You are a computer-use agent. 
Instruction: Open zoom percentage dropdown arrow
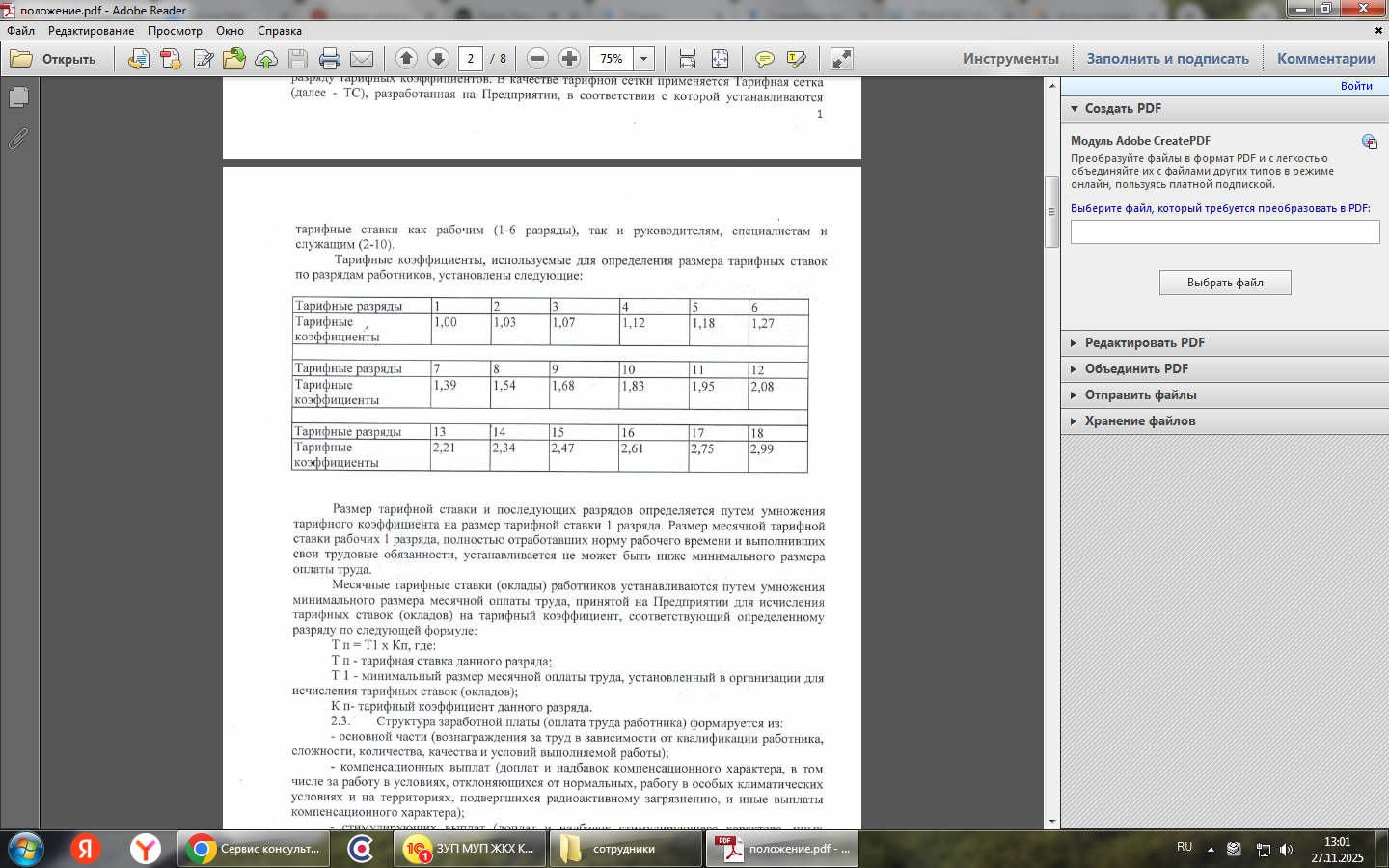point(644,59)
